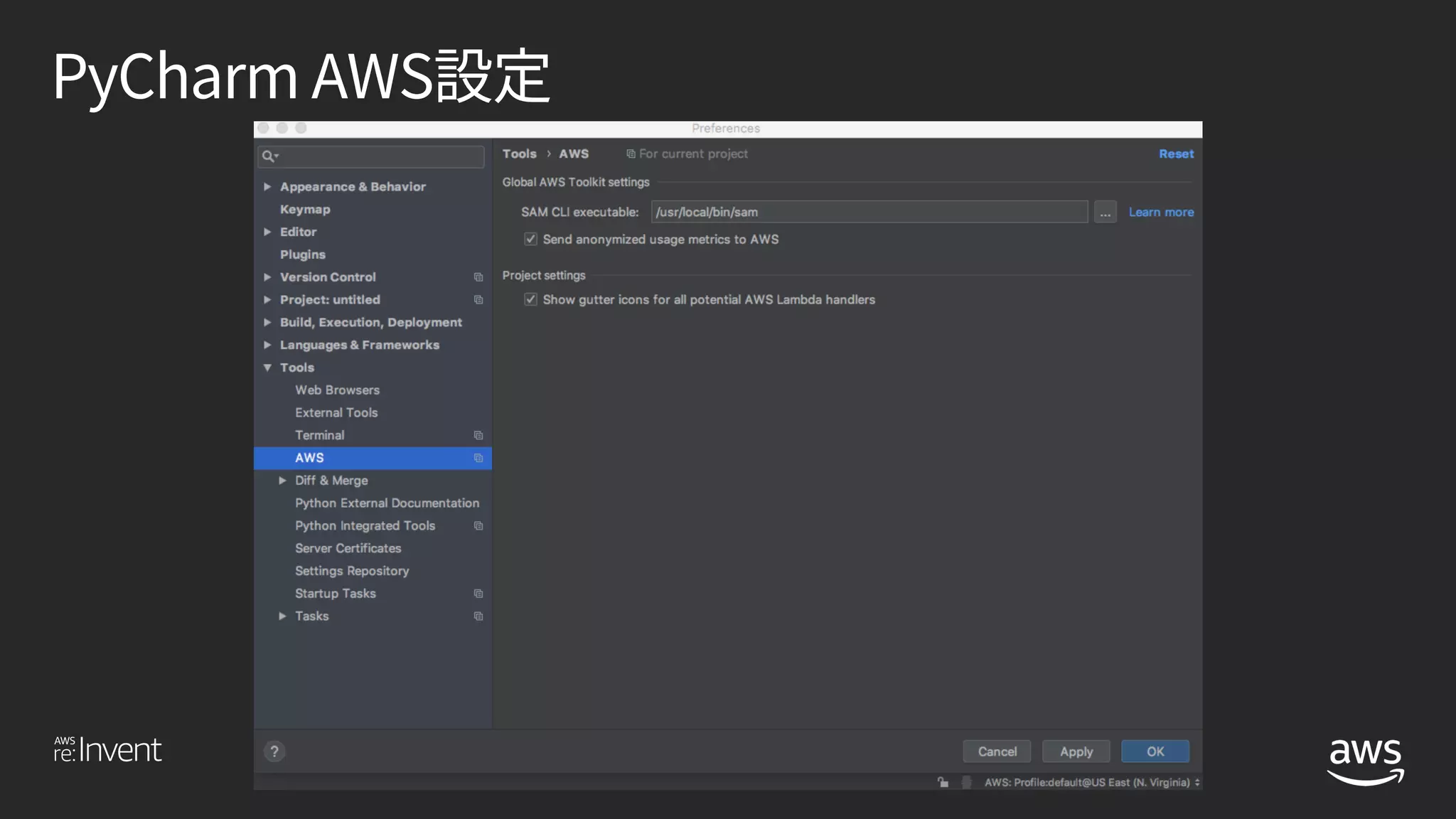Toggle Send anonymized usage metrics checkbox
This screenshot has width=1456, height=819.
[530, 240]
